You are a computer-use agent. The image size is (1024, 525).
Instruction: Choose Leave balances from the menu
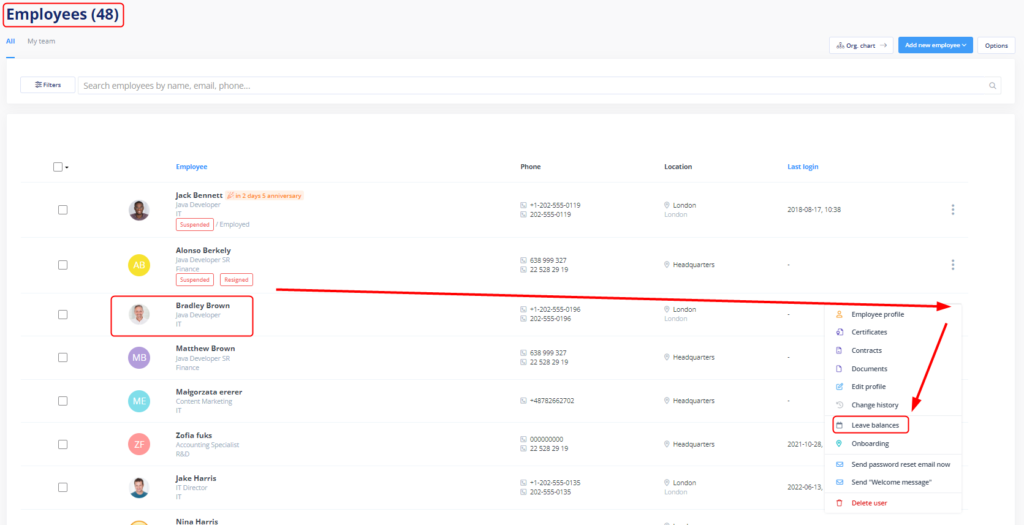click(x=875, y=425)
